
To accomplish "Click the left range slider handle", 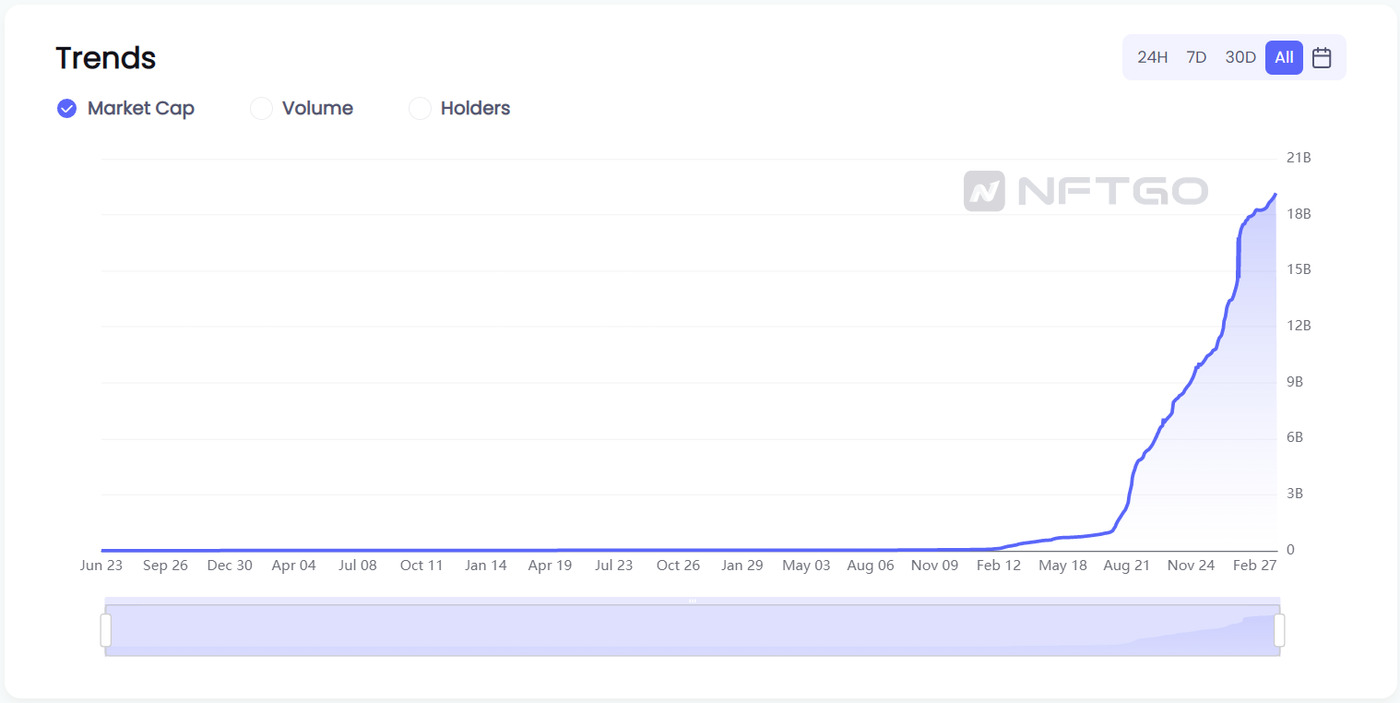I will (106, 630).
